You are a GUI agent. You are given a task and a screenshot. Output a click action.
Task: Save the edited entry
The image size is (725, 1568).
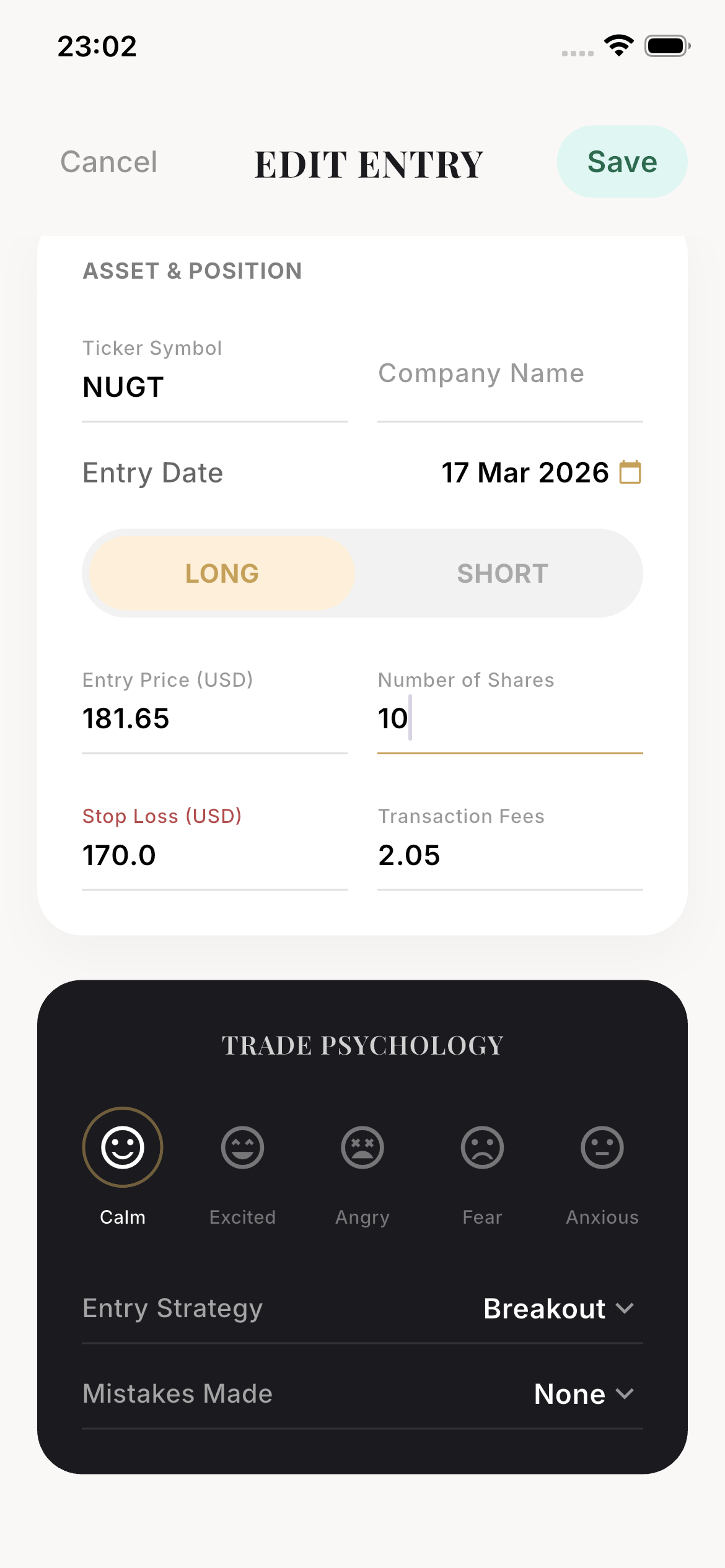[622, 162]
